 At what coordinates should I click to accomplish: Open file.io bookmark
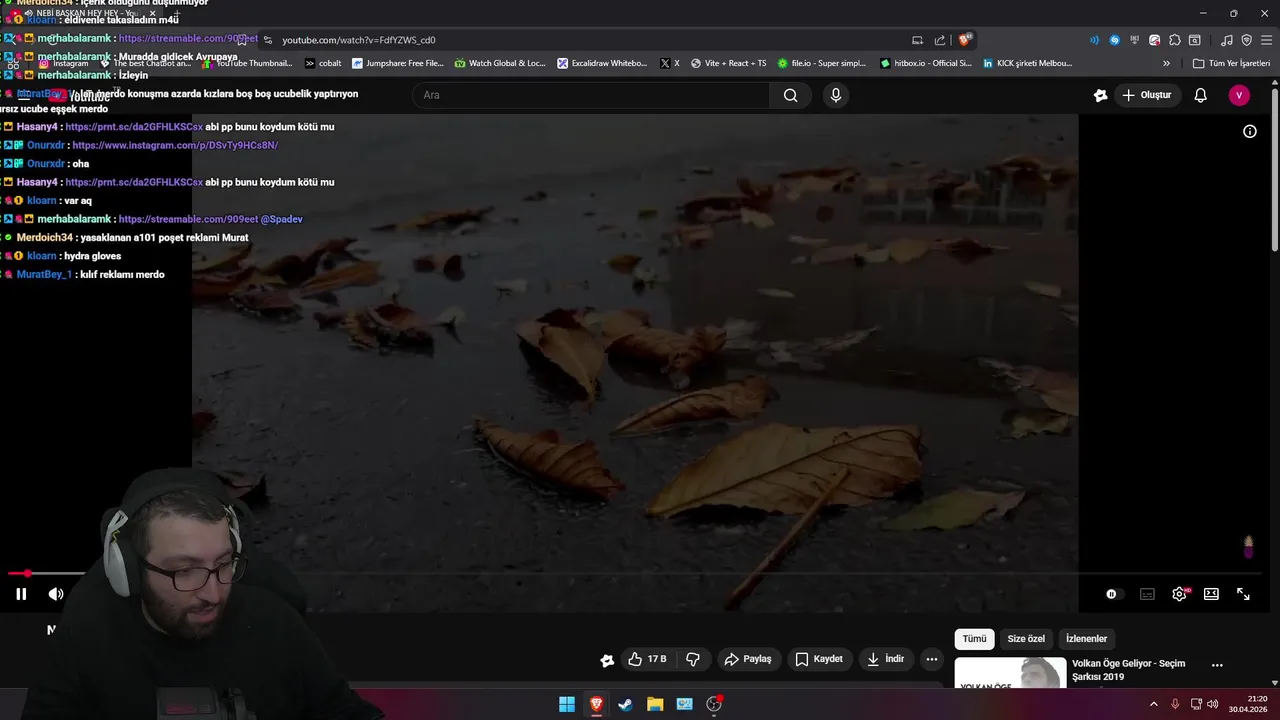coord(822,63)
